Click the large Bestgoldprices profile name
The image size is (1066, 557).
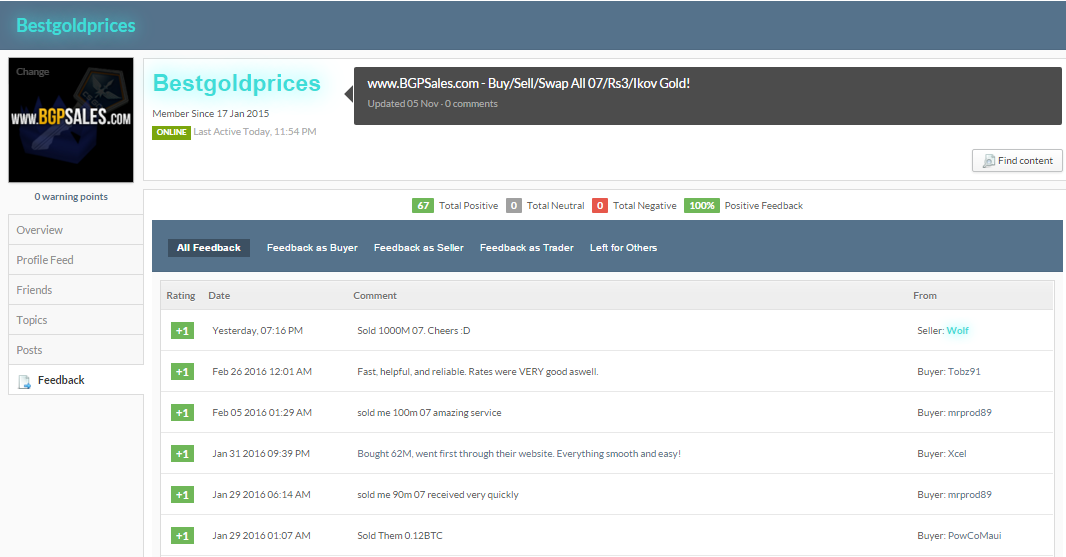tap(237, 83)
